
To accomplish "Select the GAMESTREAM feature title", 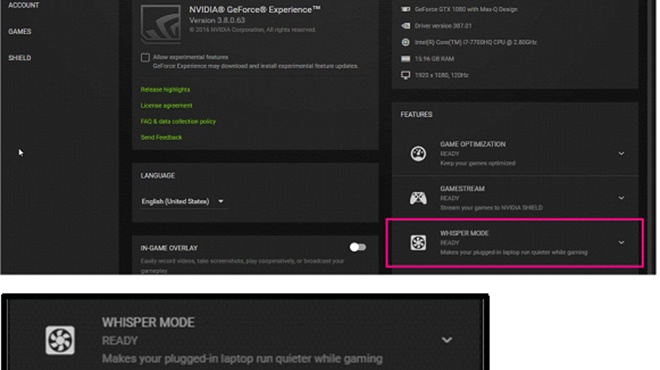I will coord(462,189).
